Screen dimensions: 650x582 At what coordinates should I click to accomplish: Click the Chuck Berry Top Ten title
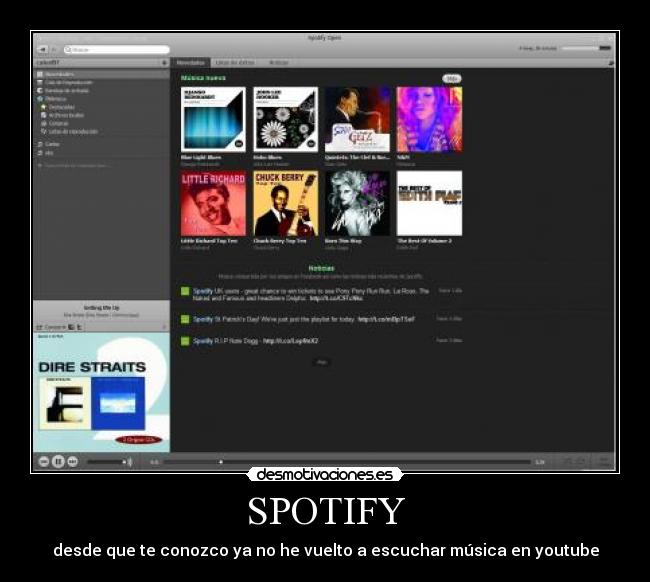[x=280, y=241]
